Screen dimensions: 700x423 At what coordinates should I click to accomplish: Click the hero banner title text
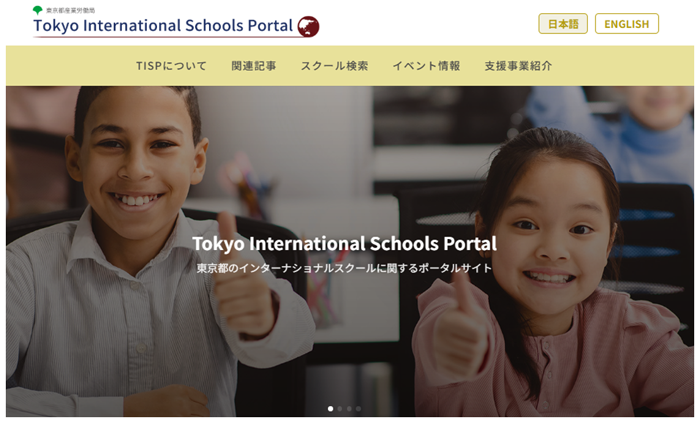344,244
